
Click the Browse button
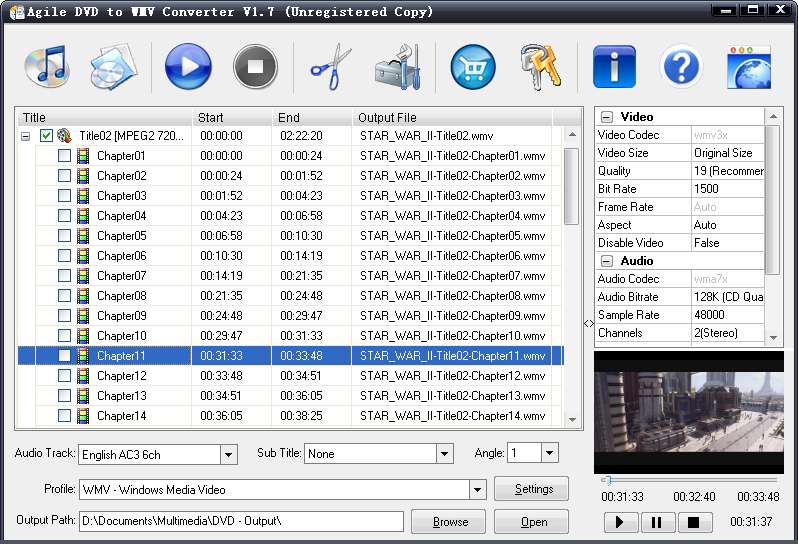[448, 522]
